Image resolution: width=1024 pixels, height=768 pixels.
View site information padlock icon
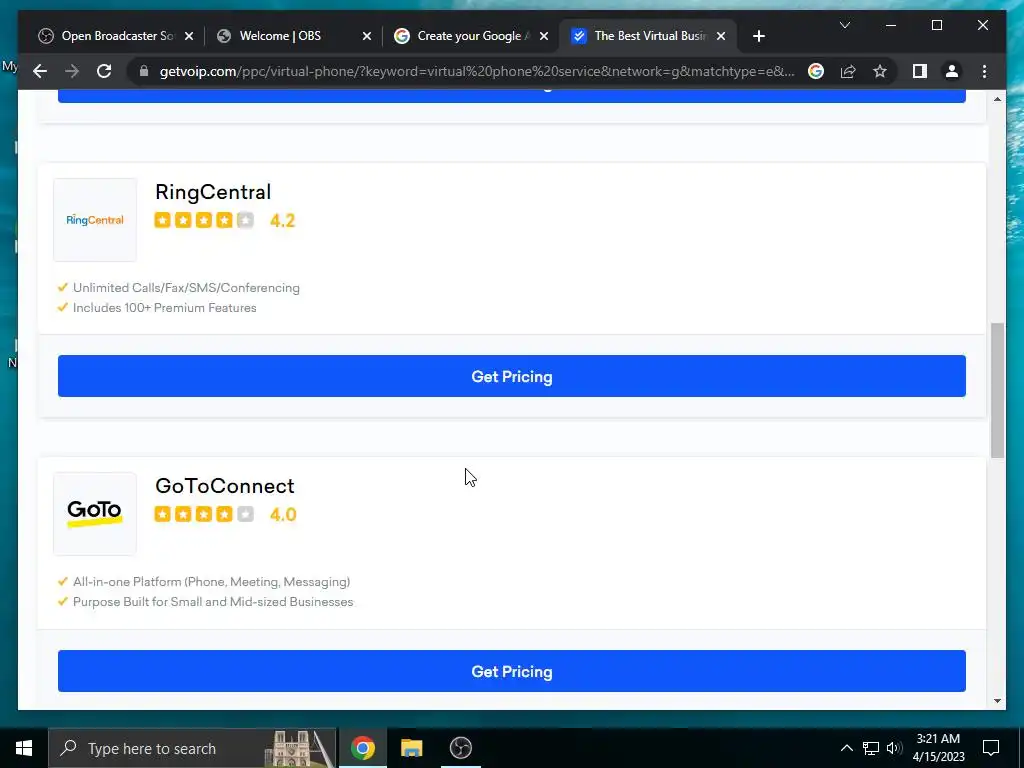144,71
